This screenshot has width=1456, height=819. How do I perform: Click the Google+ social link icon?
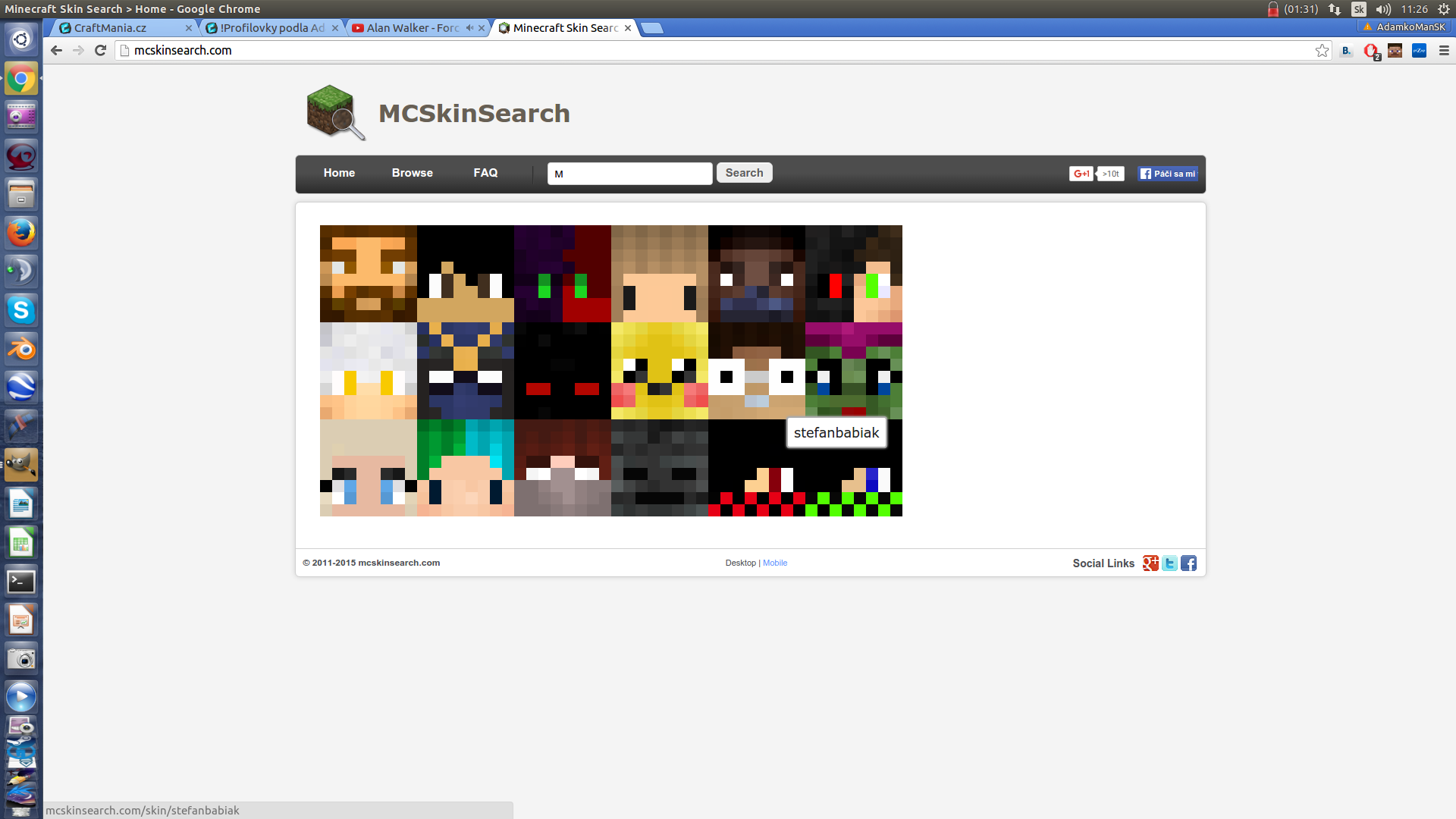coord(1150,563)
